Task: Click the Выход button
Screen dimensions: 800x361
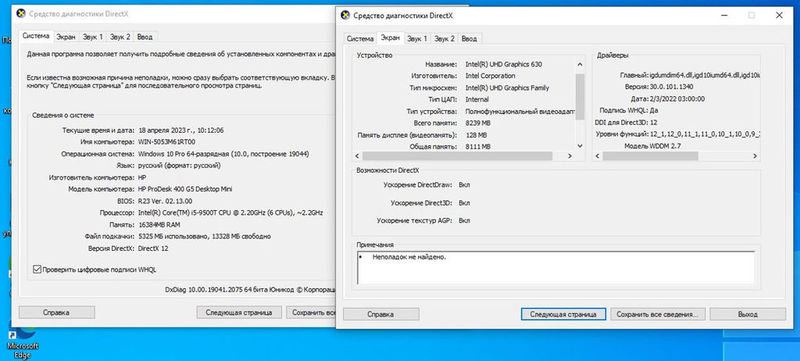Action: (x=748, y=314)
